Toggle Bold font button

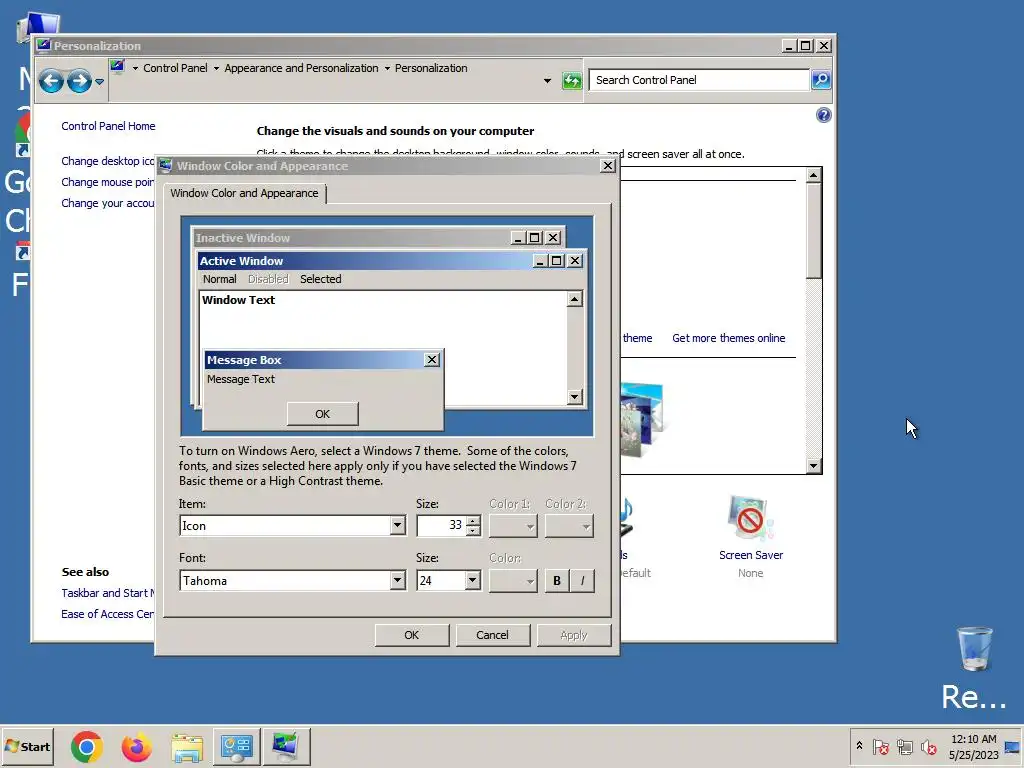[x=557, y=581]
